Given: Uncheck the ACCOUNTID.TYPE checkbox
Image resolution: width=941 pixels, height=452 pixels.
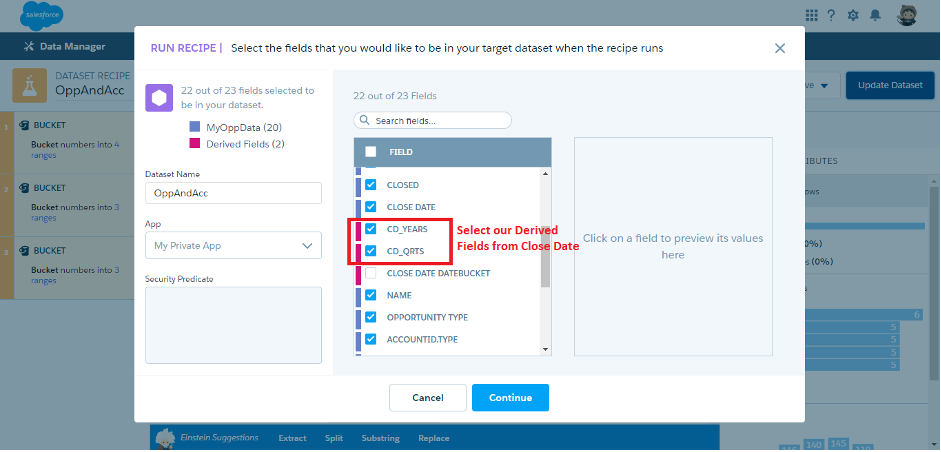Looking at the screenshot, I should pyautogui.click(x=371, y=339).
